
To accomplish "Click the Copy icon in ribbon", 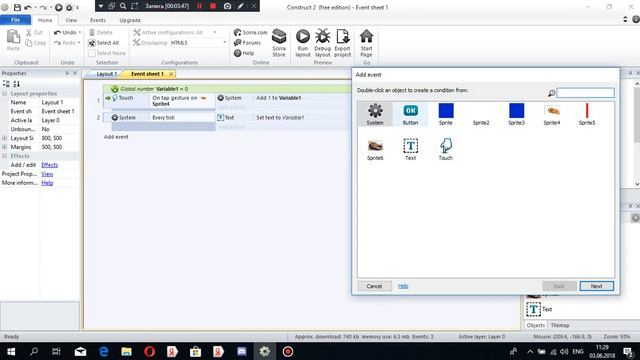I will pos(35,43).
